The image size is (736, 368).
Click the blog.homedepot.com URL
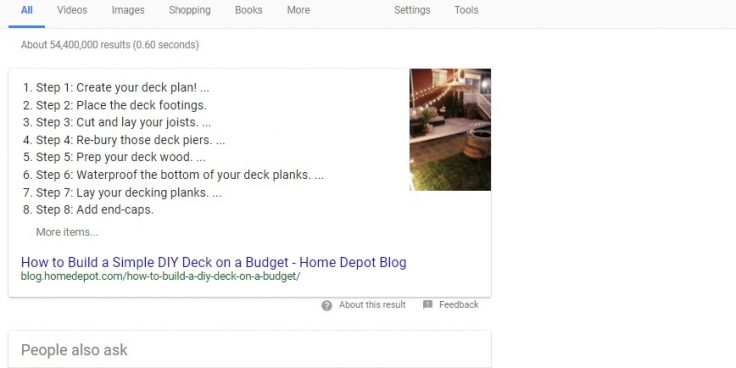(x=160, y=276)
